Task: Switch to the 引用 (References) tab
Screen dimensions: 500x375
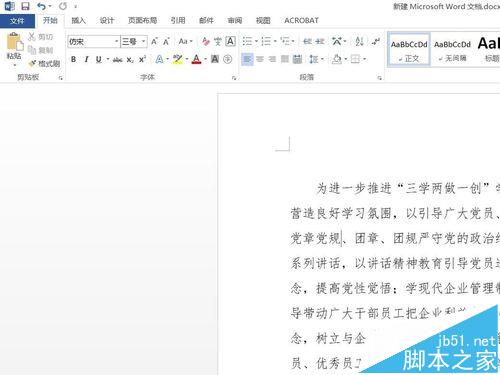Action: 178,21
